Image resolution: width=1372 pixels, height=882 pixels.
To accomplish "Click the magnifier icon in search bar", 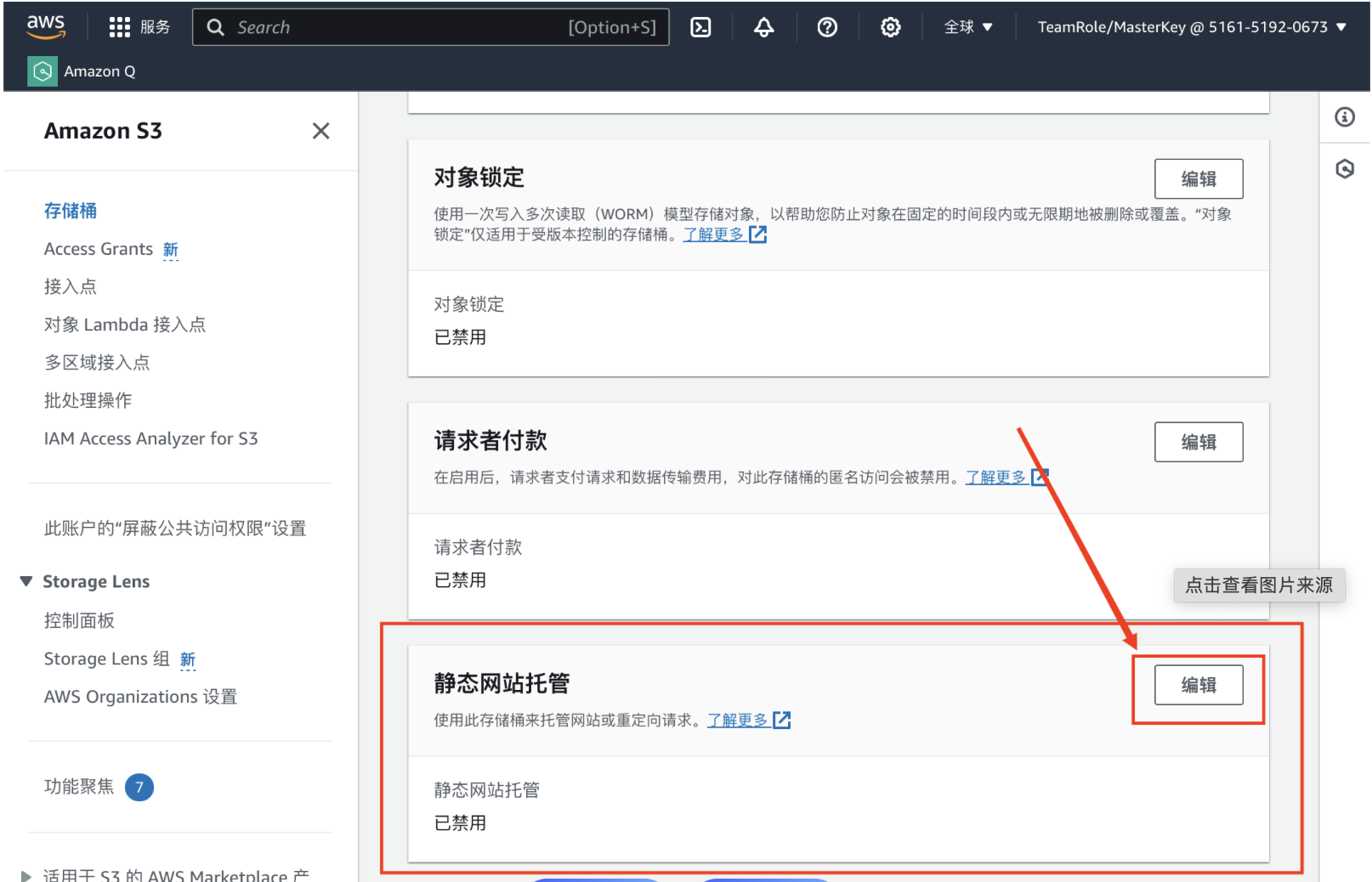I will [x=216, y=27].
